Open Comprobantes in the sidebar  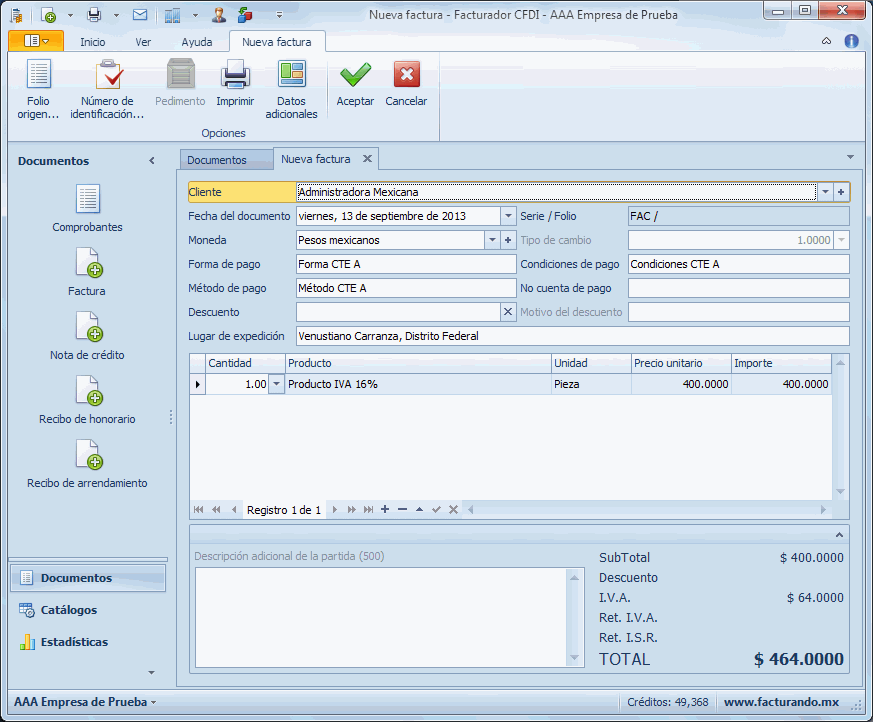coord(88,209)
